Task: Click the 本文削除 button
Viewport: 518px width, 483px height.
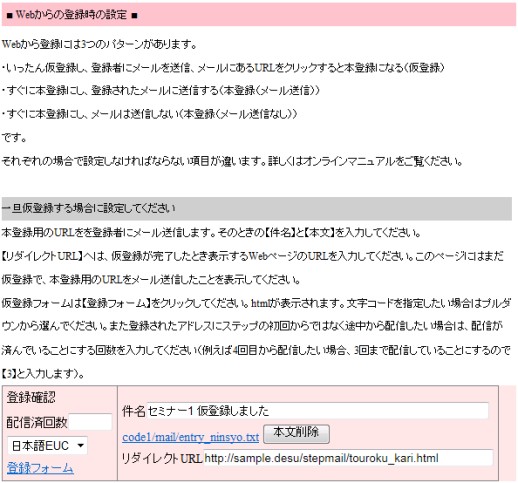Action: [x=296, y=434]
